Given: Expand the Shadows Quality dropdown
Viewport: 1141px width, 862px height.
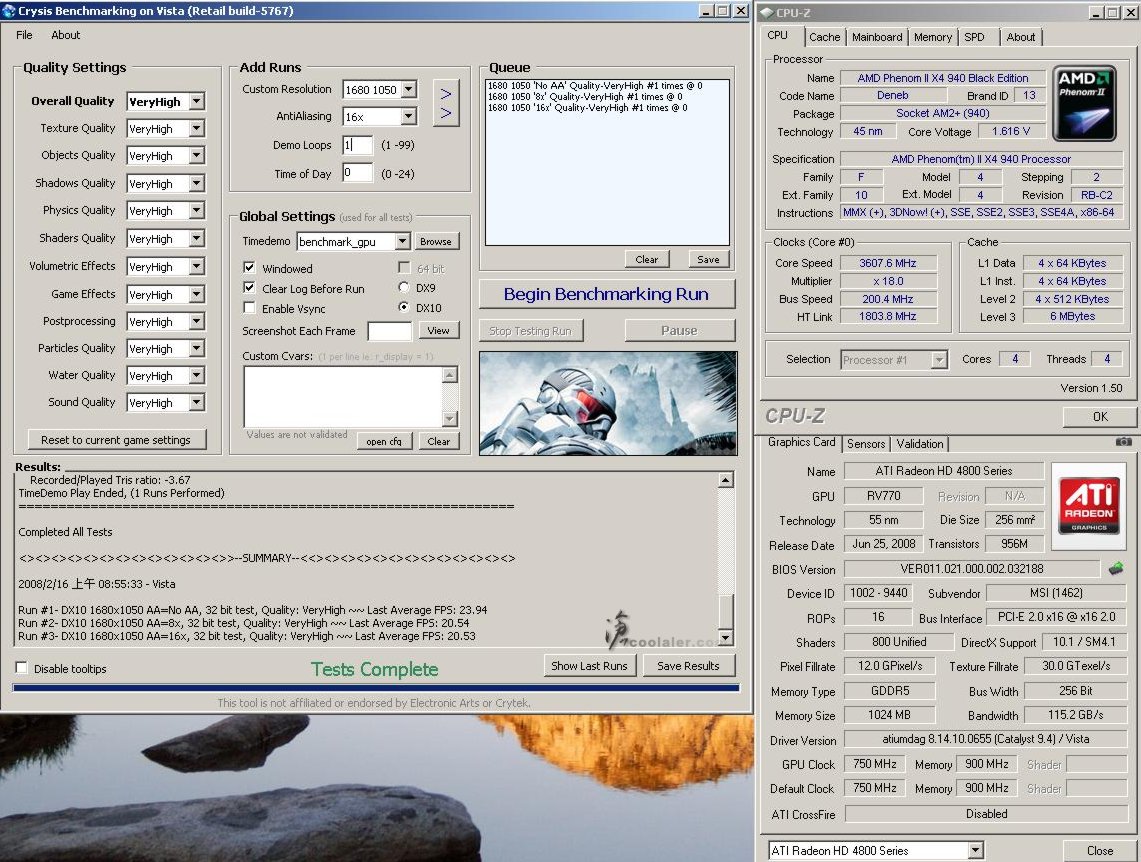Looking at the screenshot, I should (196, 183).
